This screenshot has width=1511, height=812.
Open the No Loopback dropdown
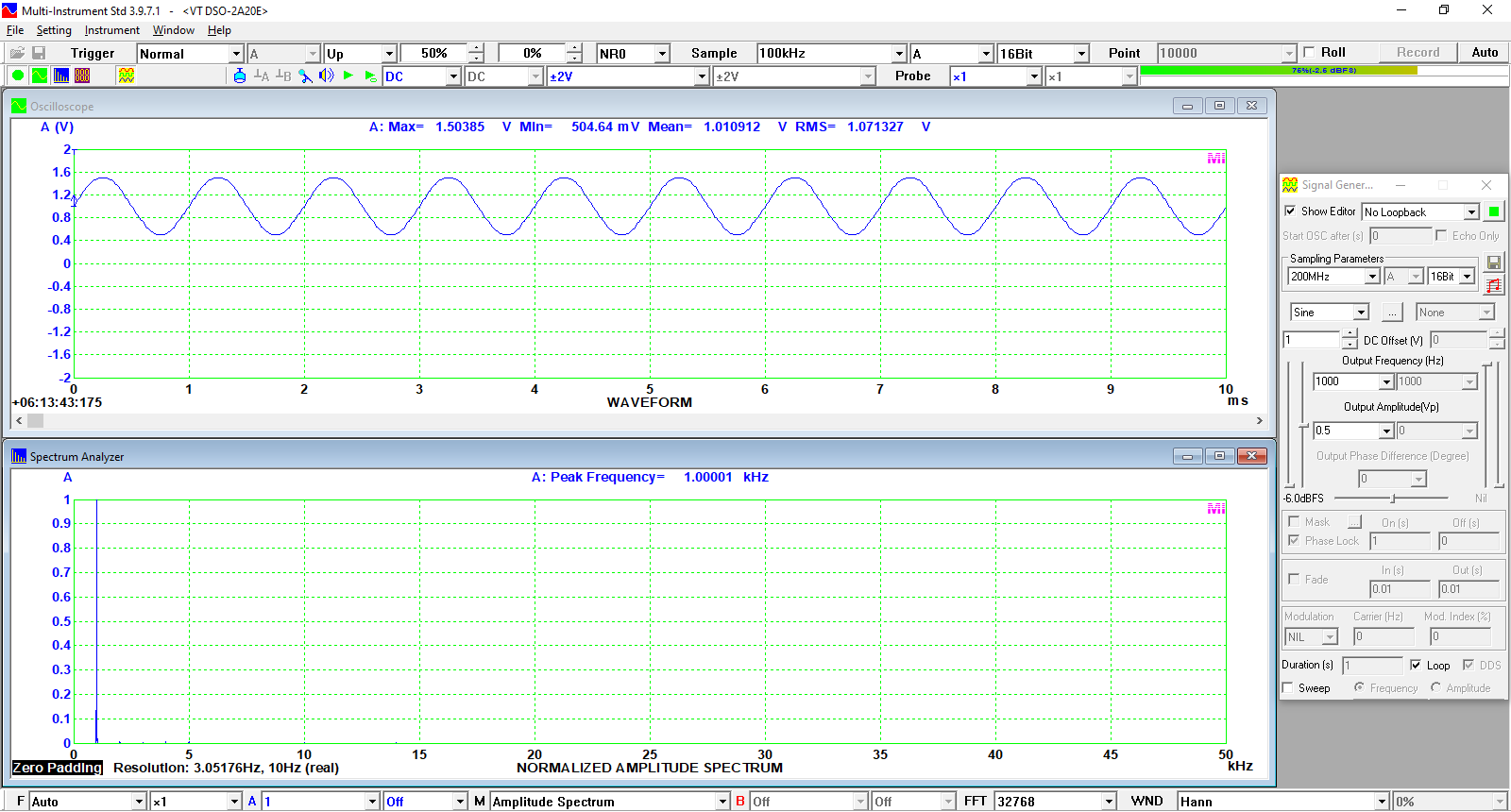[x=1420, y=212]
